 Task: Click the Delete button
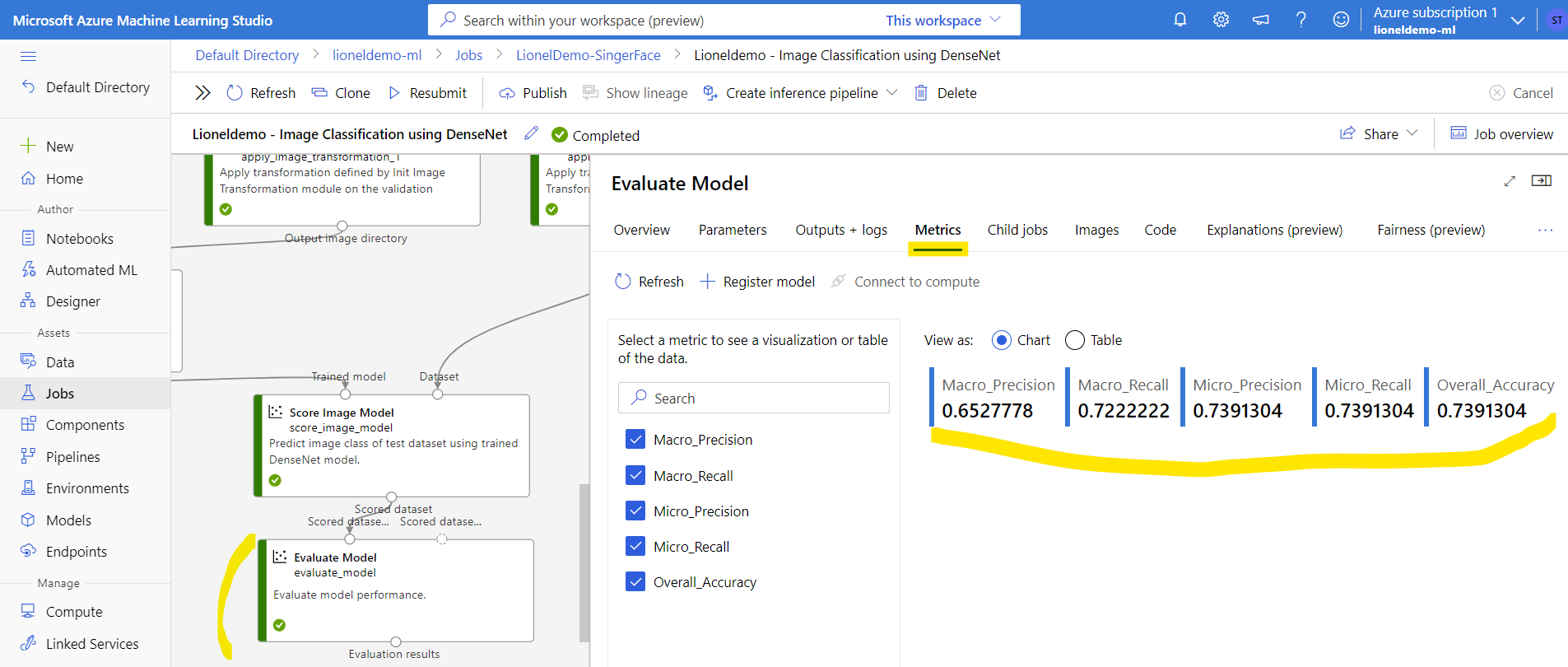pyautogui.click(x=946, y=93)
